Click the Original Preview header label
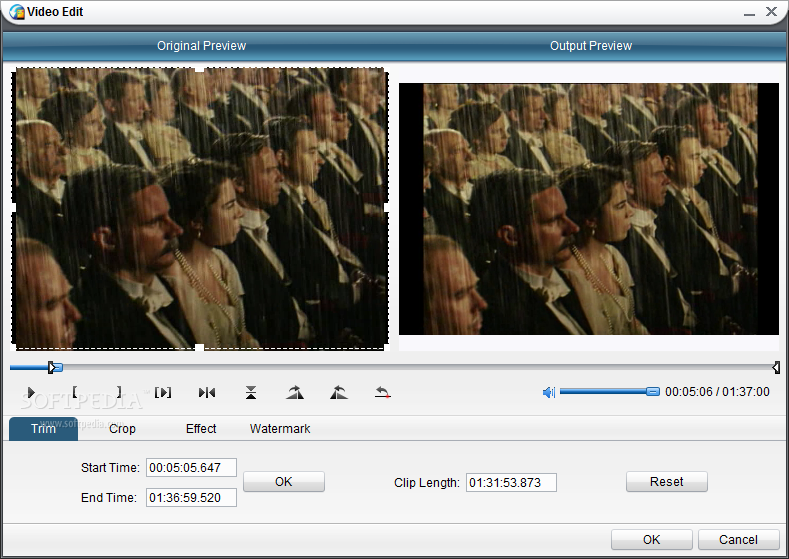789x559 pixels. (201, 46)
